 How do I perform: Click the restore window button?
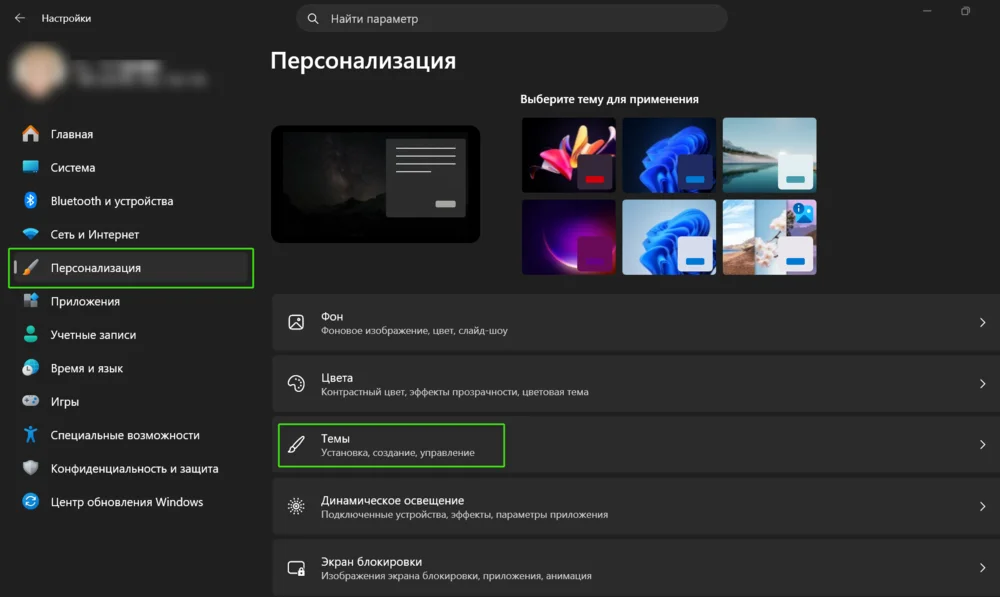click(x=965, y=11)
